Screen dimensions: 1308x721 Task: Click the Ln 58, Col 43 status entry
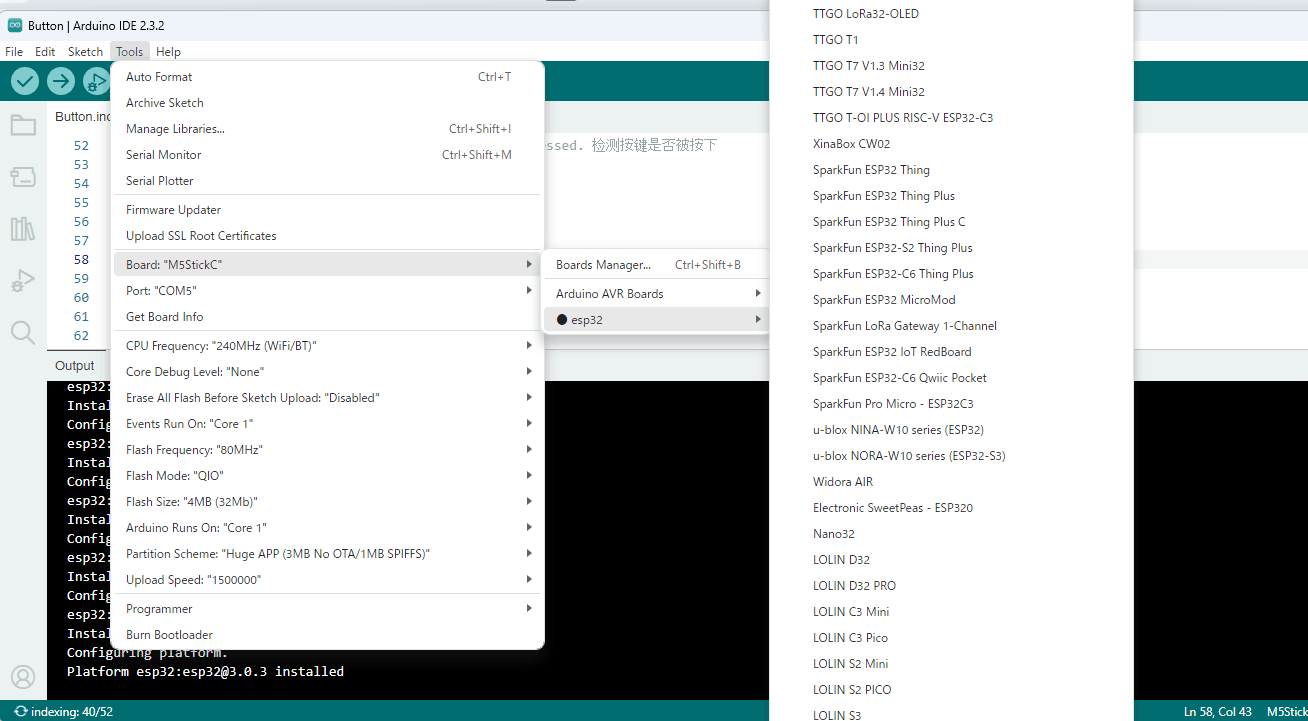click(1217, 711)
